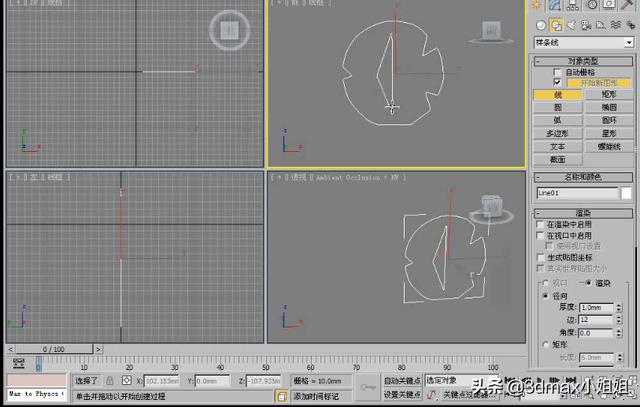Select the Helpers category icon
Screen dimensions: 640x407
[601, 25]
